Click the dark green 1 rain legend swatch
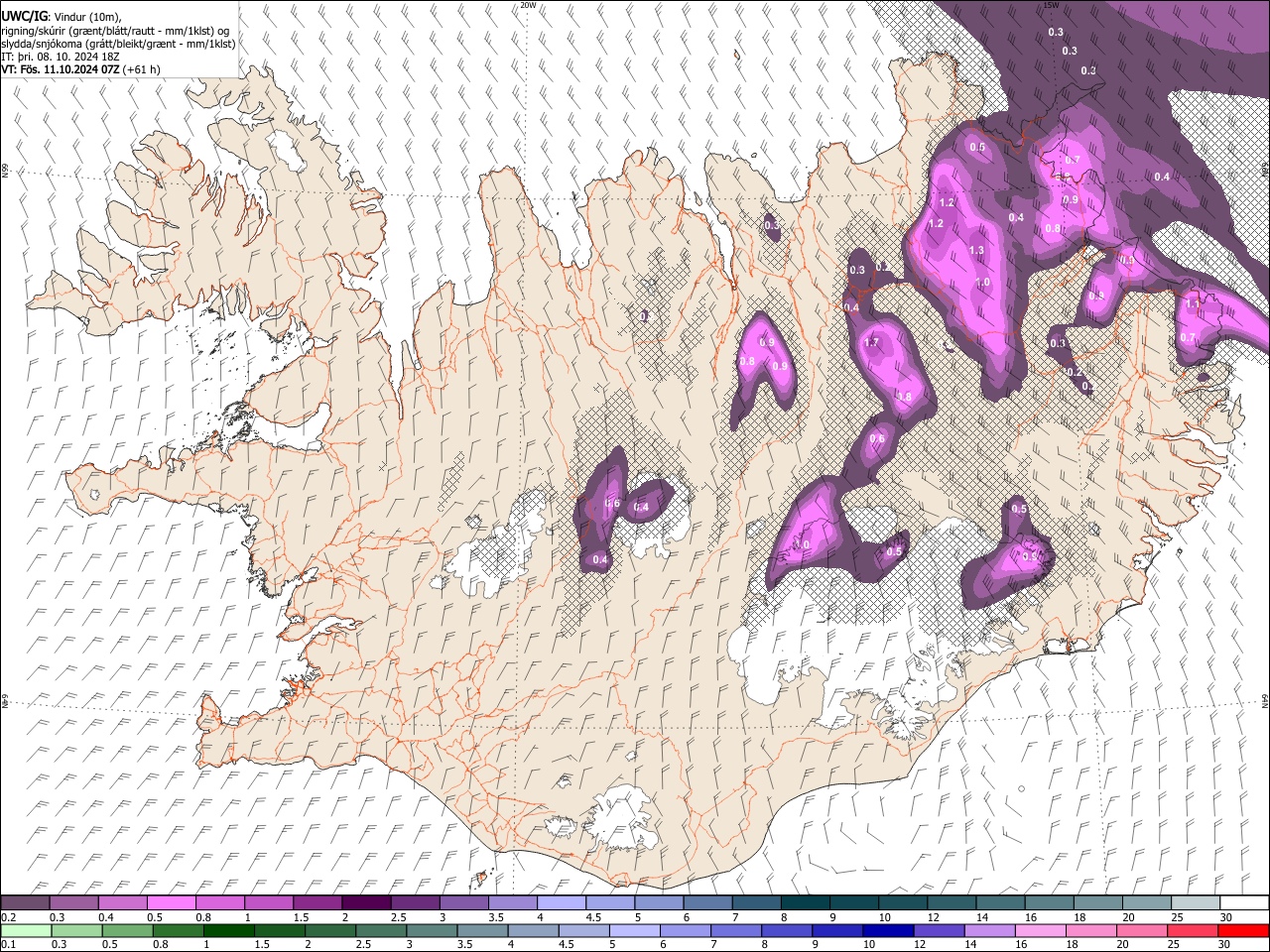The width and height of the screenshot is (1270, 952). pyautogui.click(x=228, y=930)
